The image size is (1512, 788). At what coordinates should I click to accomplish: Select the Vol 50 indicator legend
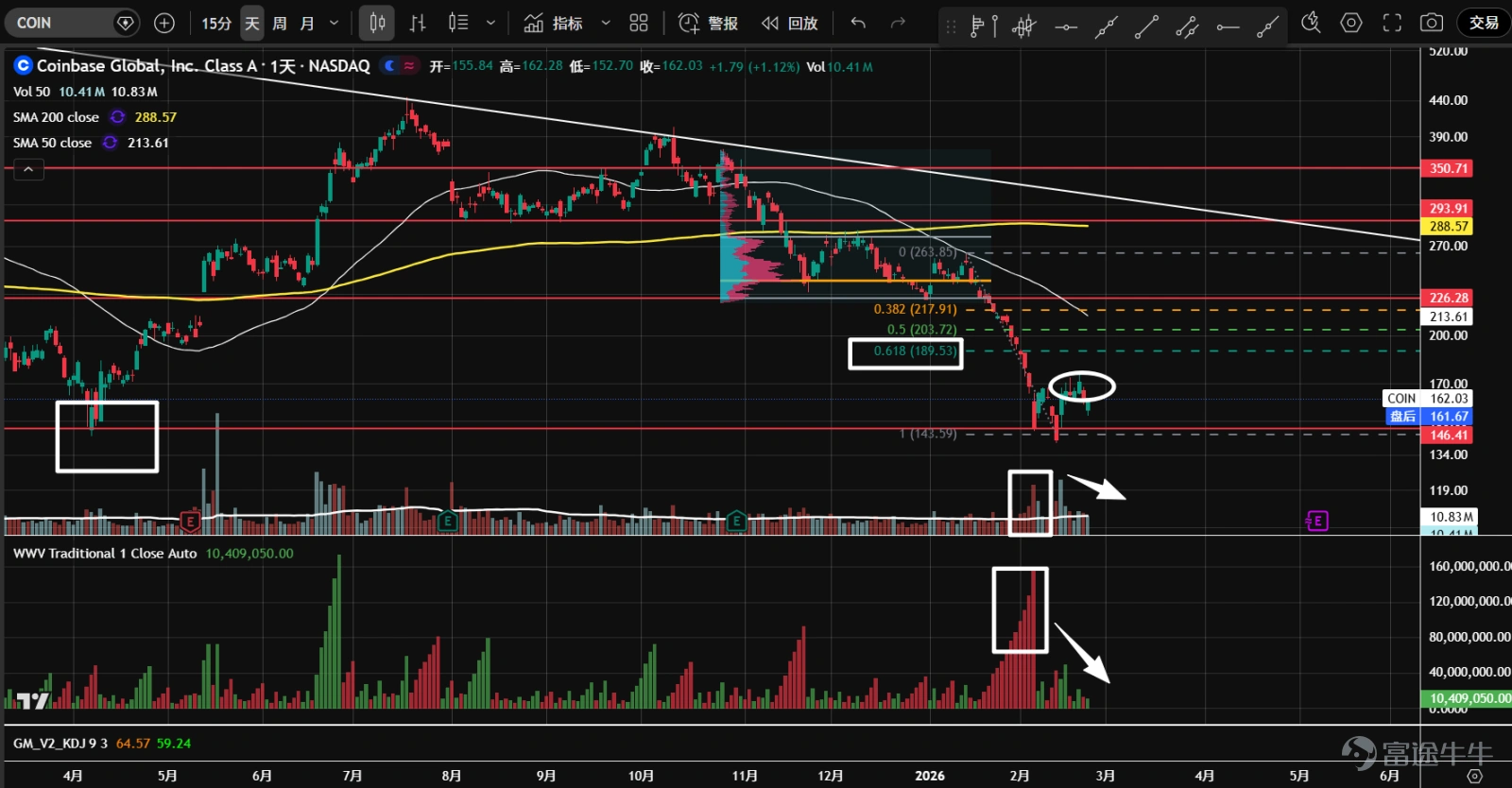[31, 92]
